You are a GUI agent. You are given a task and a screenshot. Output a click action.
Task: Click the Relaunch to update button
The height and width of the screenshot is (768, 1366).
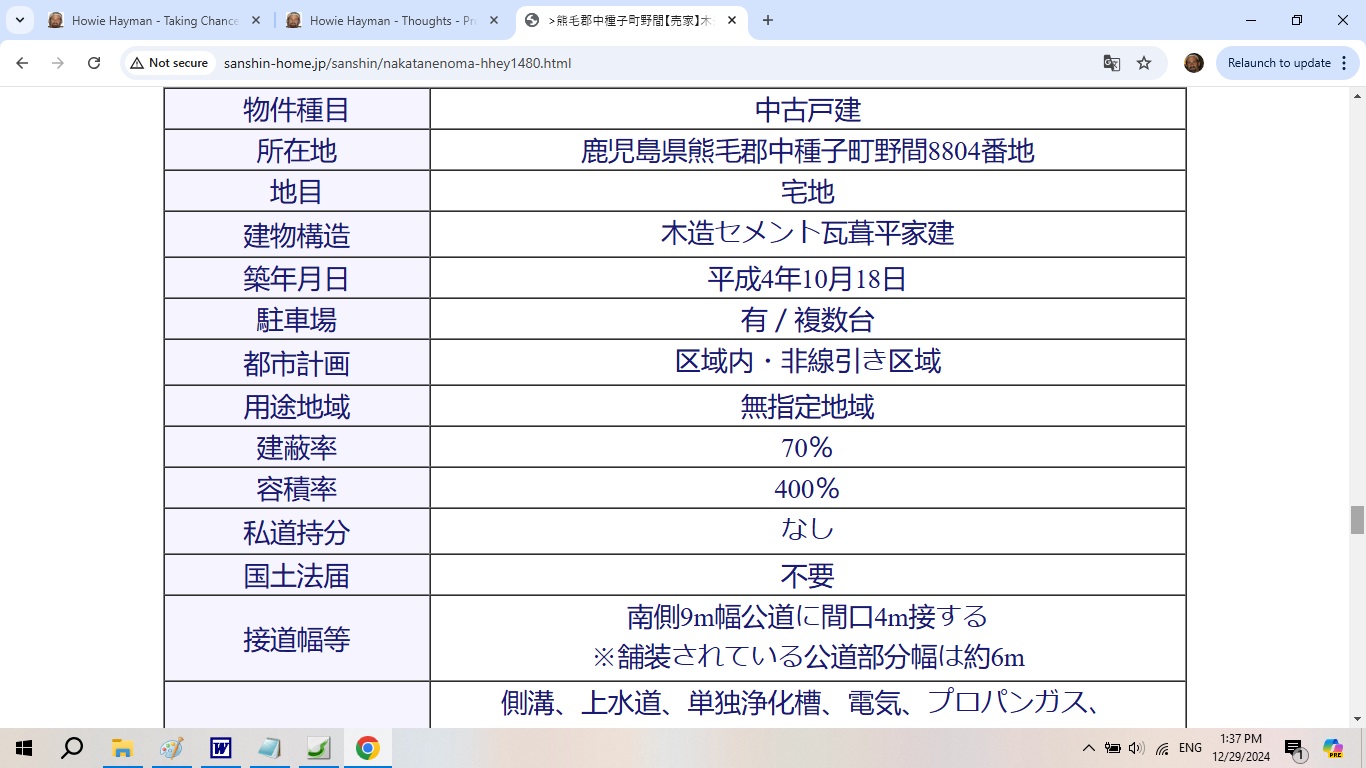click(x=1278, y=63)
